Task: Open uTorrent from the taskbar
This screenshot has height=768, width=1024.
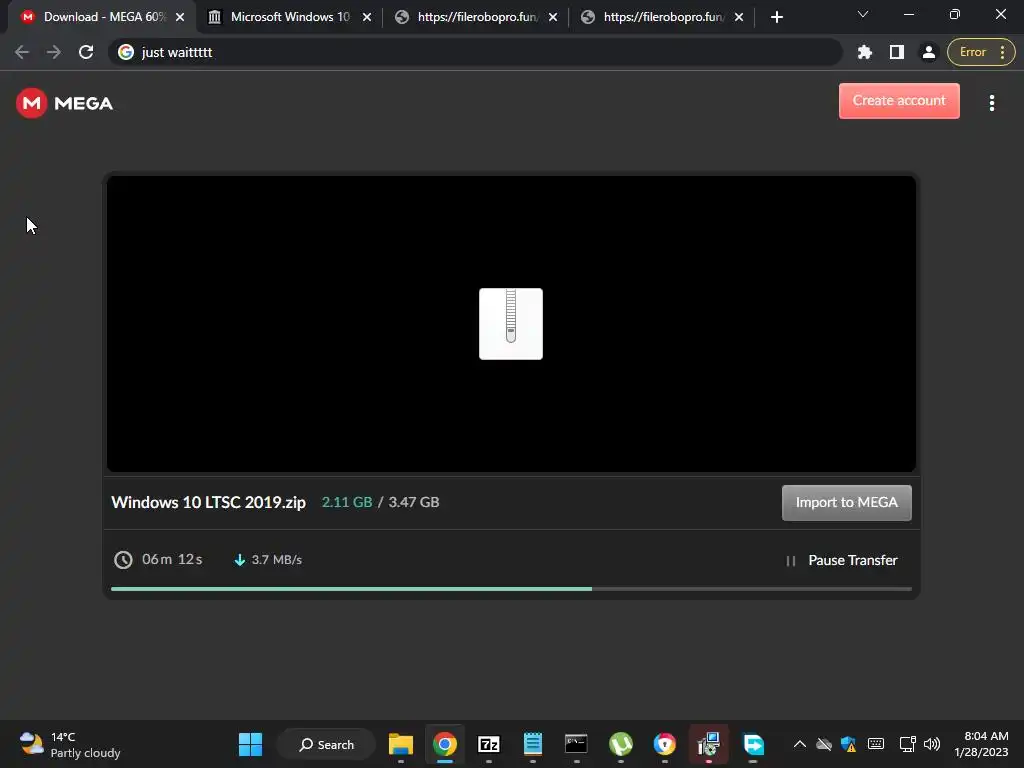Action: [620, 744]
